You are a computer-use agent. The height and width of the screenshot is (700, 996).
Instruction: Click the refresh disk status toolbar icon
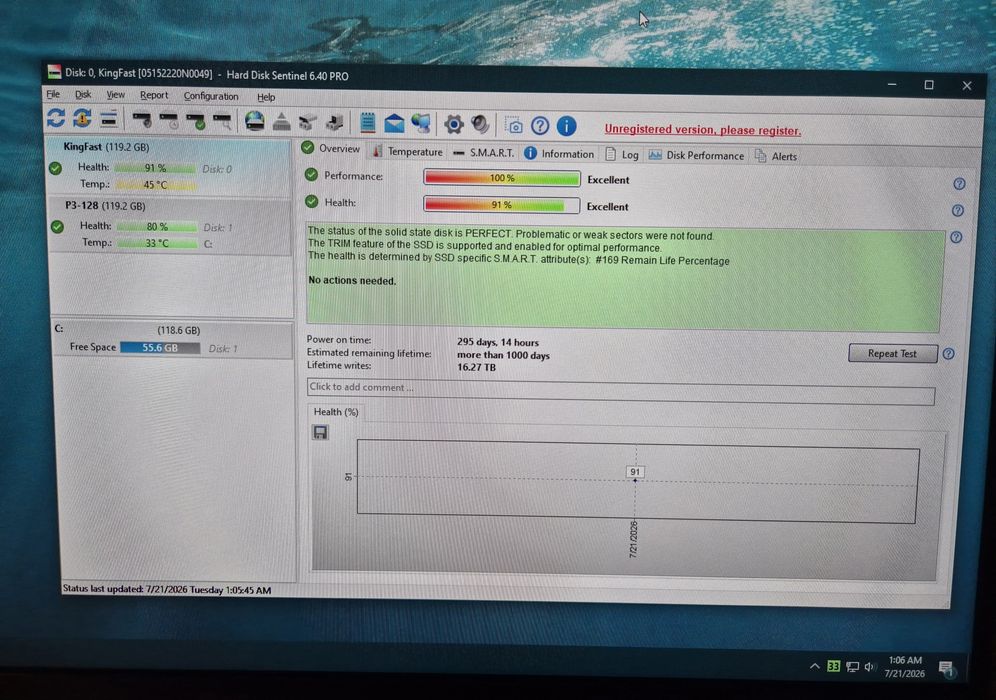coord(56,118)
